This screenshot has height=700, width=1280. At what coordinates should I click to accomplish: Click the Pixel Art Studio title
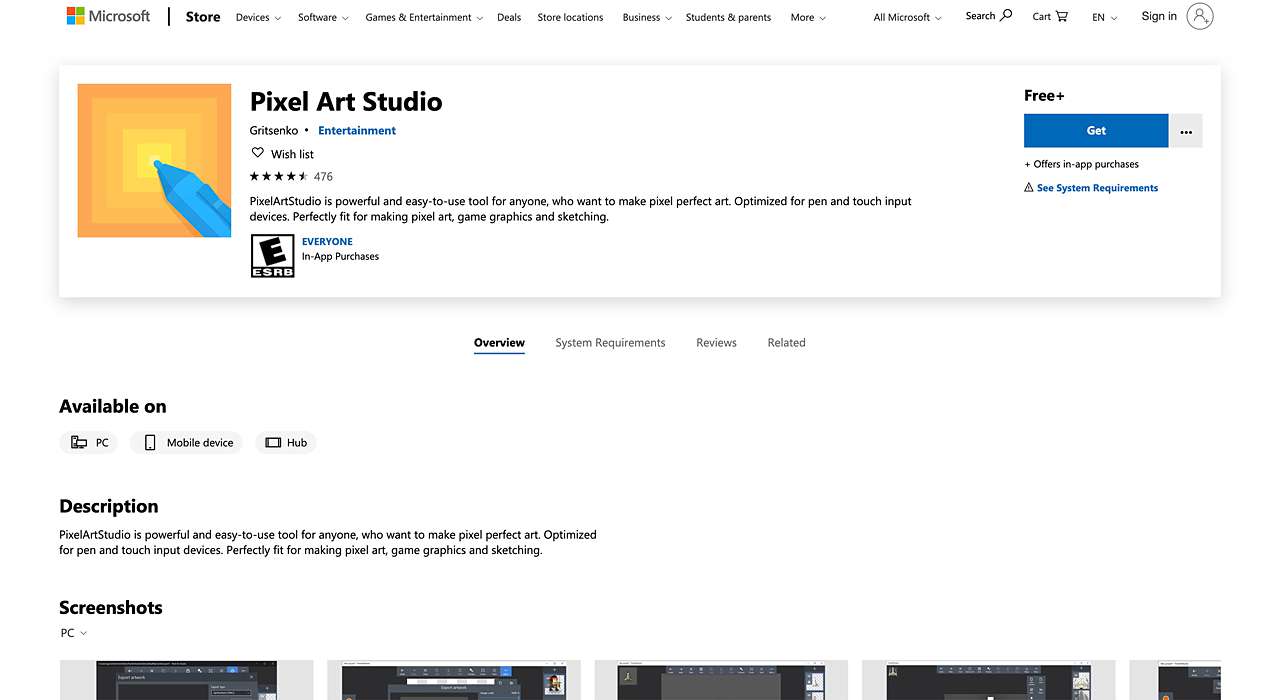pyautogui.click(x=346, y=102)
